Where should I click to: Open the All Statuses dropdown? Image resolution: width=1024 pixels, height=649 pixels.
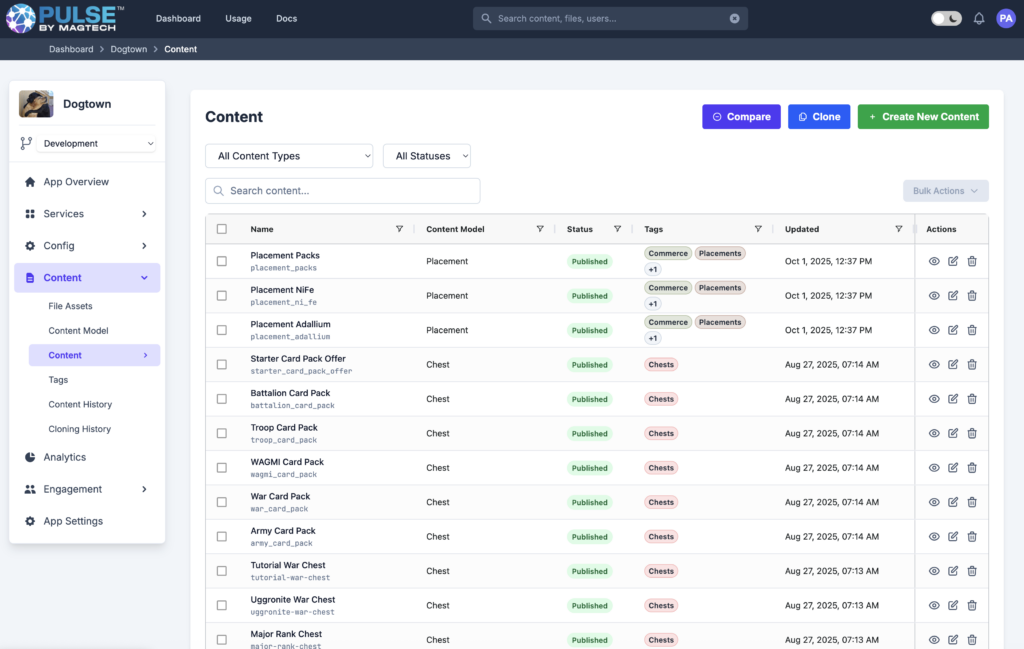tap(426, 156)
